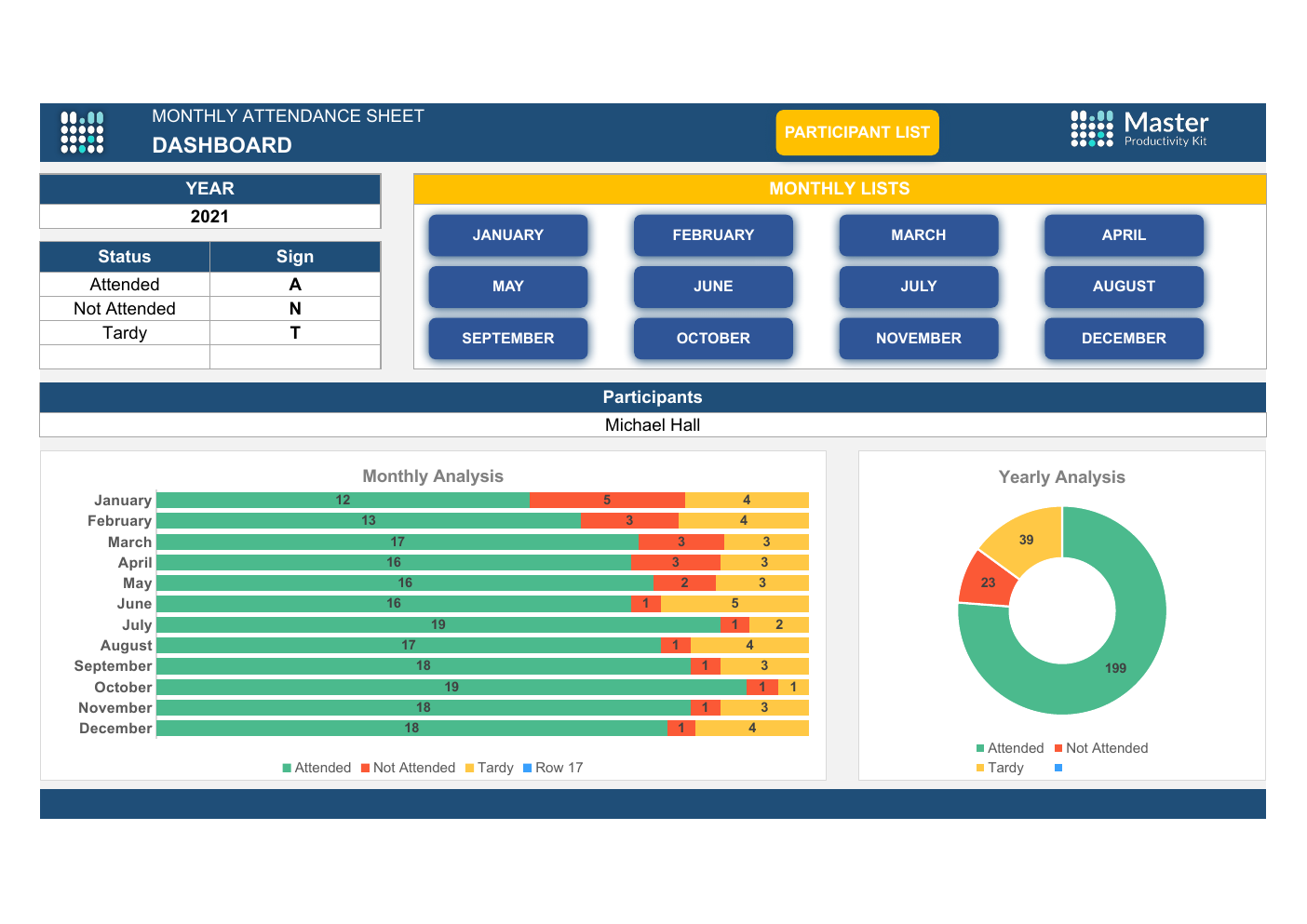Go to the February sheet
The width and height of the screenshot is (1307, 924).
713,235
